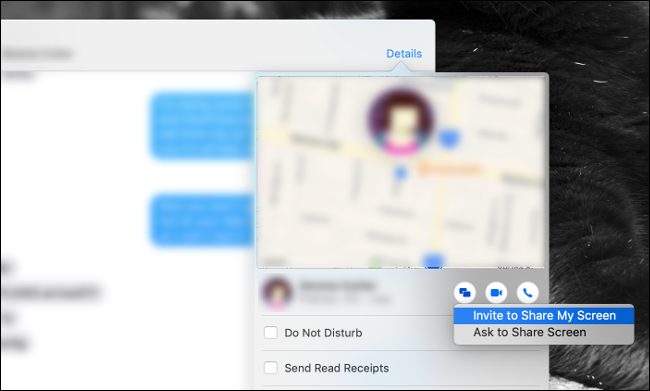The width and height of the screenshot is (650, 391).
Task: Choose Invite to Share My Screen
Action: (x=544, y=316)
